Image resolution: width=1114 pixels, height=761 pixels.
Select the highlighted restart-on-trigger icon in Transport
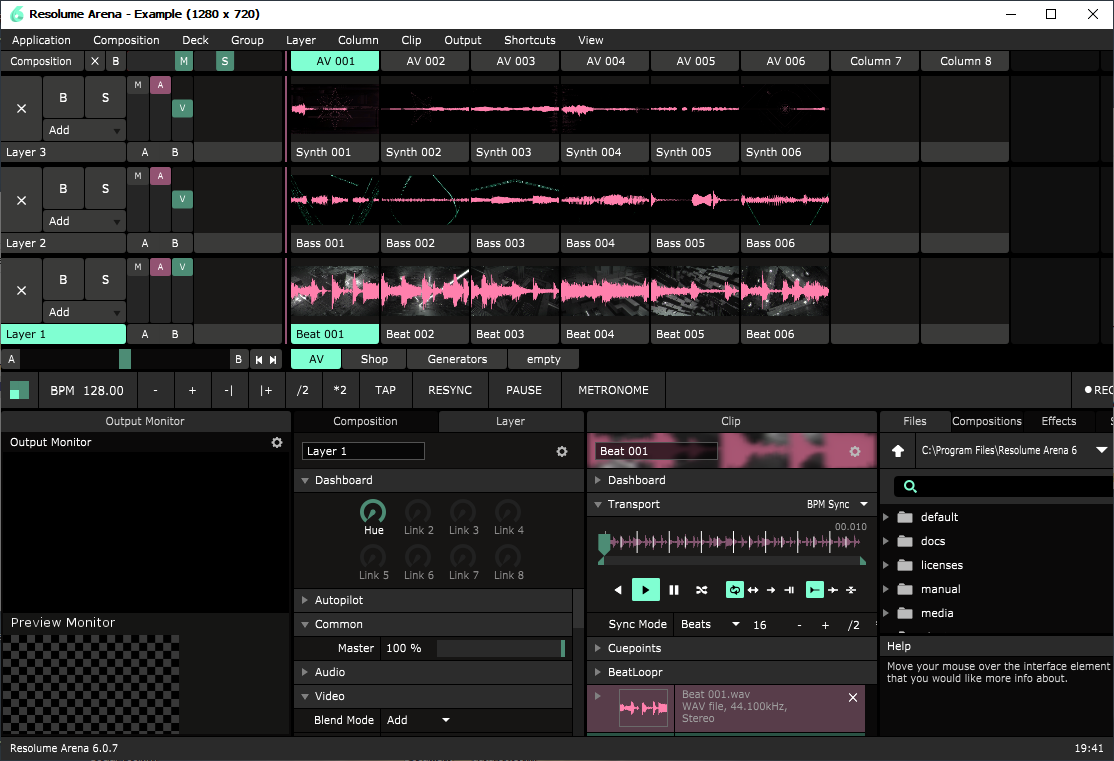pyautogui.click(x=814, y=590)
